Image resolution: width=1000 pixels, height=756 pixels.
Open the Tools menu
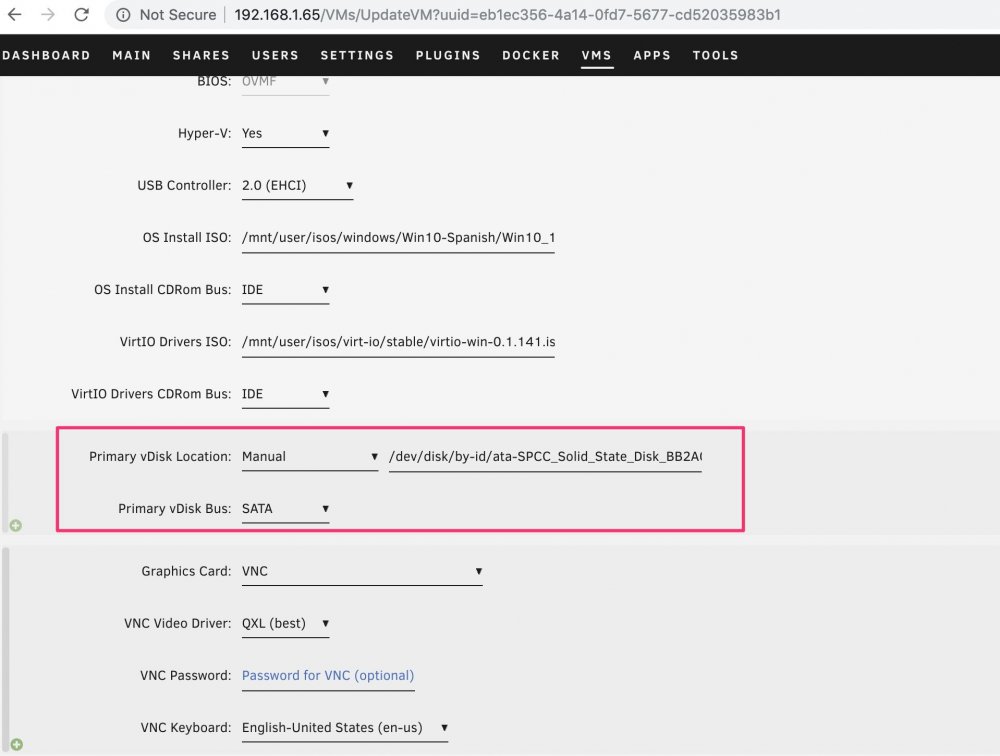coord(716,56)
